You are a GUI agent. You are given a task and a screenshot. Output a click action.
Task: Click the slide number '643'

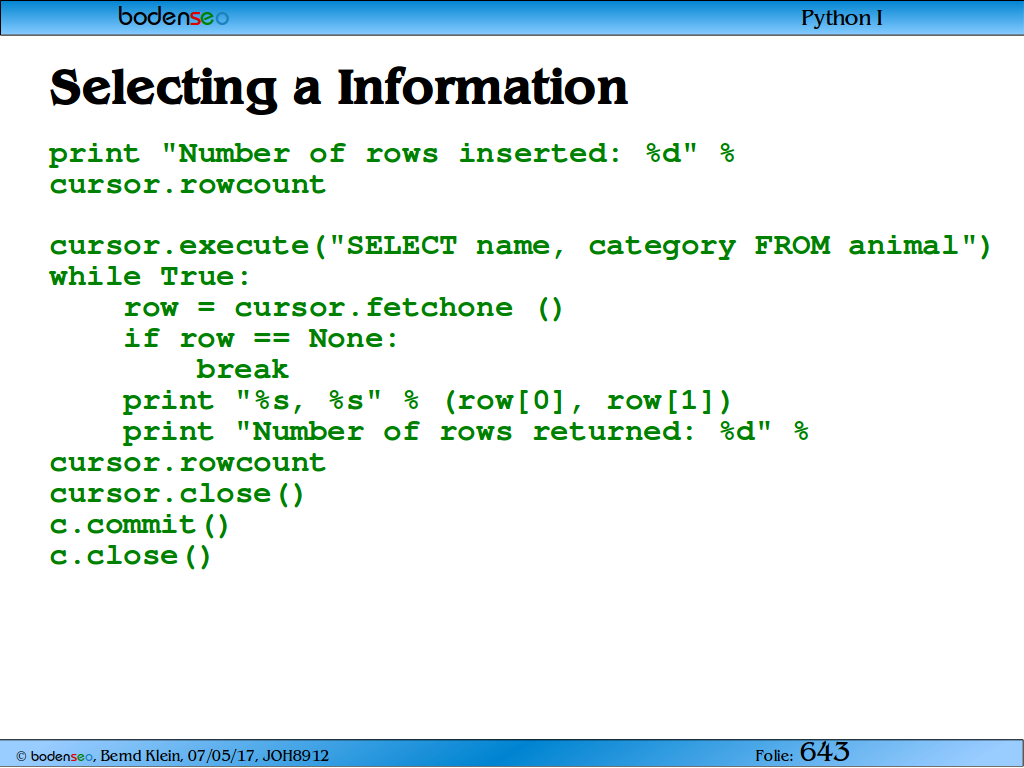click(825, 752)
